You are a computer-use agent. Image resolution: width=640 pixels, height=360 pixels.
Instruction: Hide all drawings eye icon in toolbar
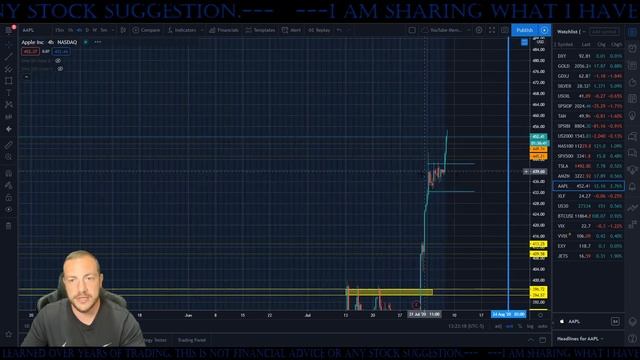pyautogui.click(x=9, y=209)
